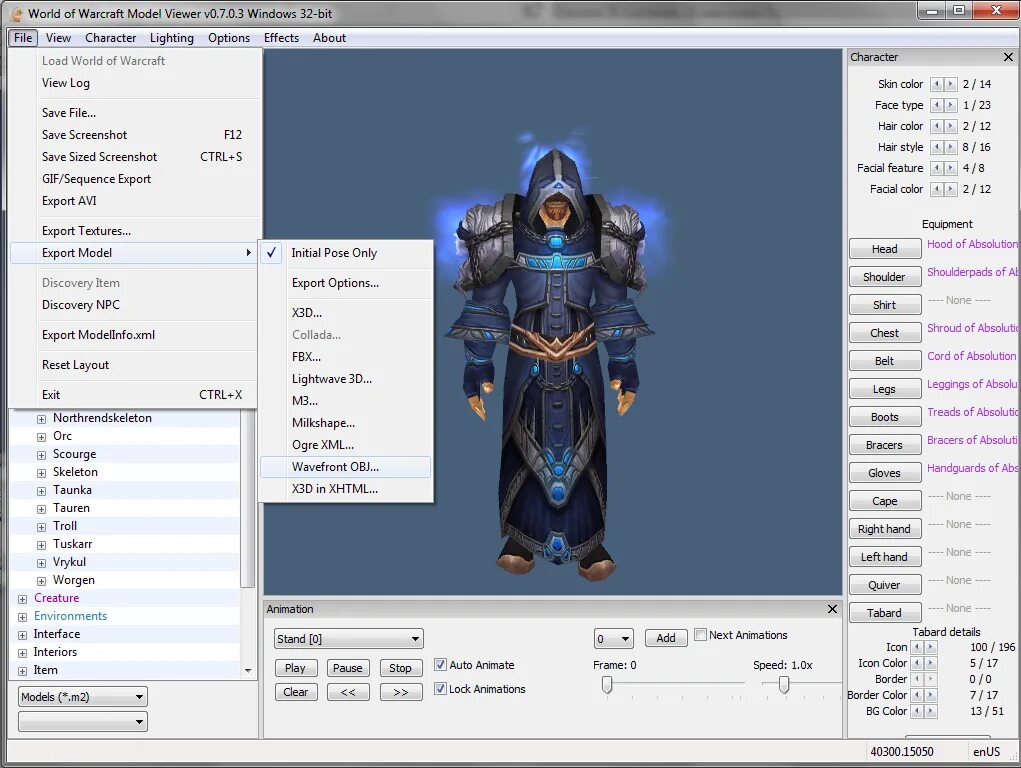Open the animation loop count dropdown
Viewport: 1021px width, 768px height.
(x=613, y=639)
